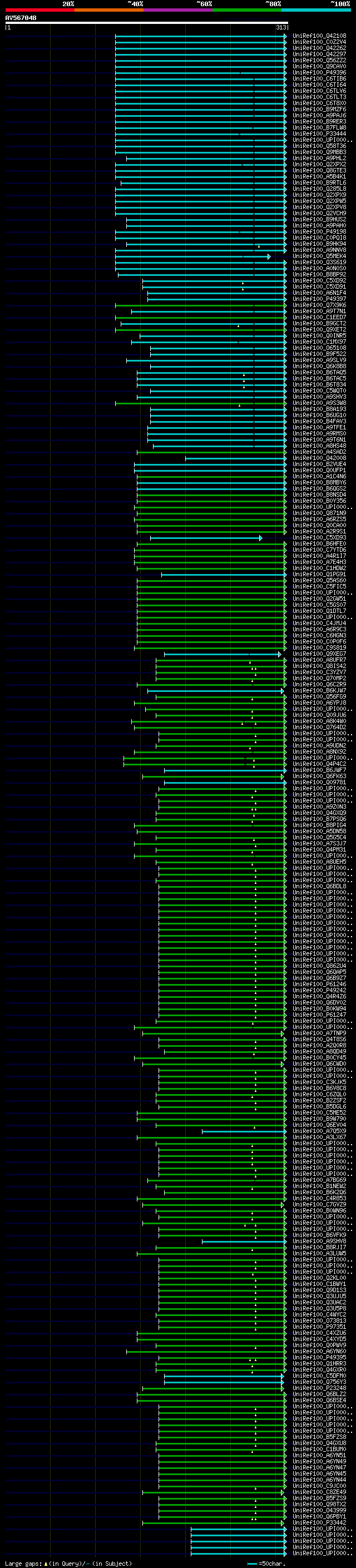The image size is (356, 1568).
Task: Select hit label UniRef100_A6N1F4
Action: coord(319,293)
